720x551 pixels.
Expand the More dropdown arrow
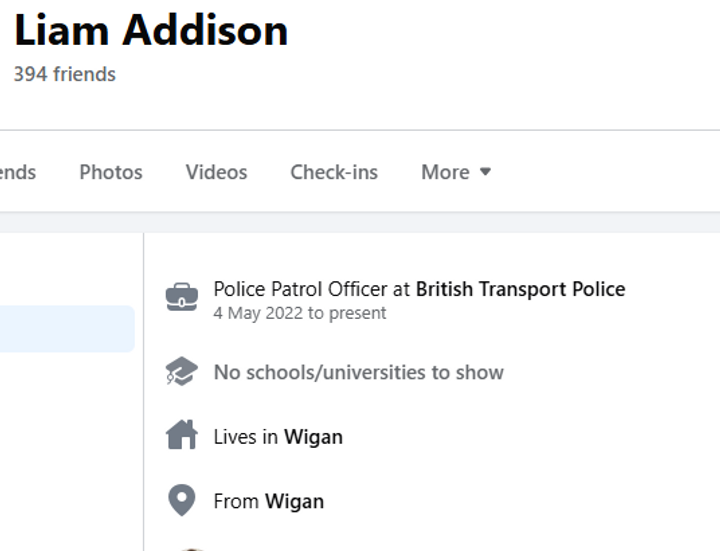485,172
